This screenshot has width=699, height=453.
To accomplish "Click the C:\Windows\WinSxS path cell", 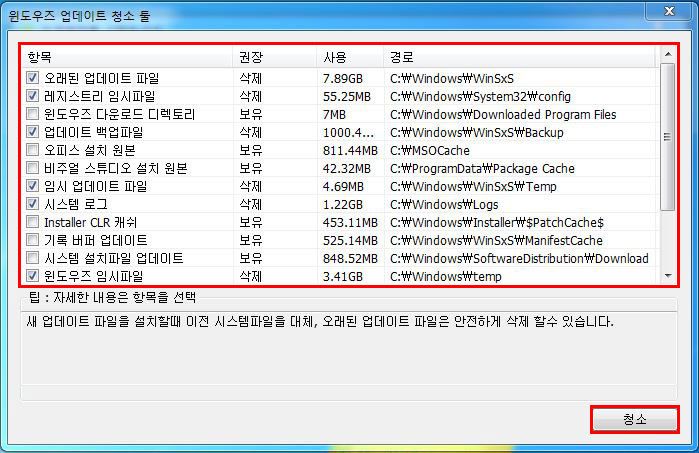I will (452, 78).
